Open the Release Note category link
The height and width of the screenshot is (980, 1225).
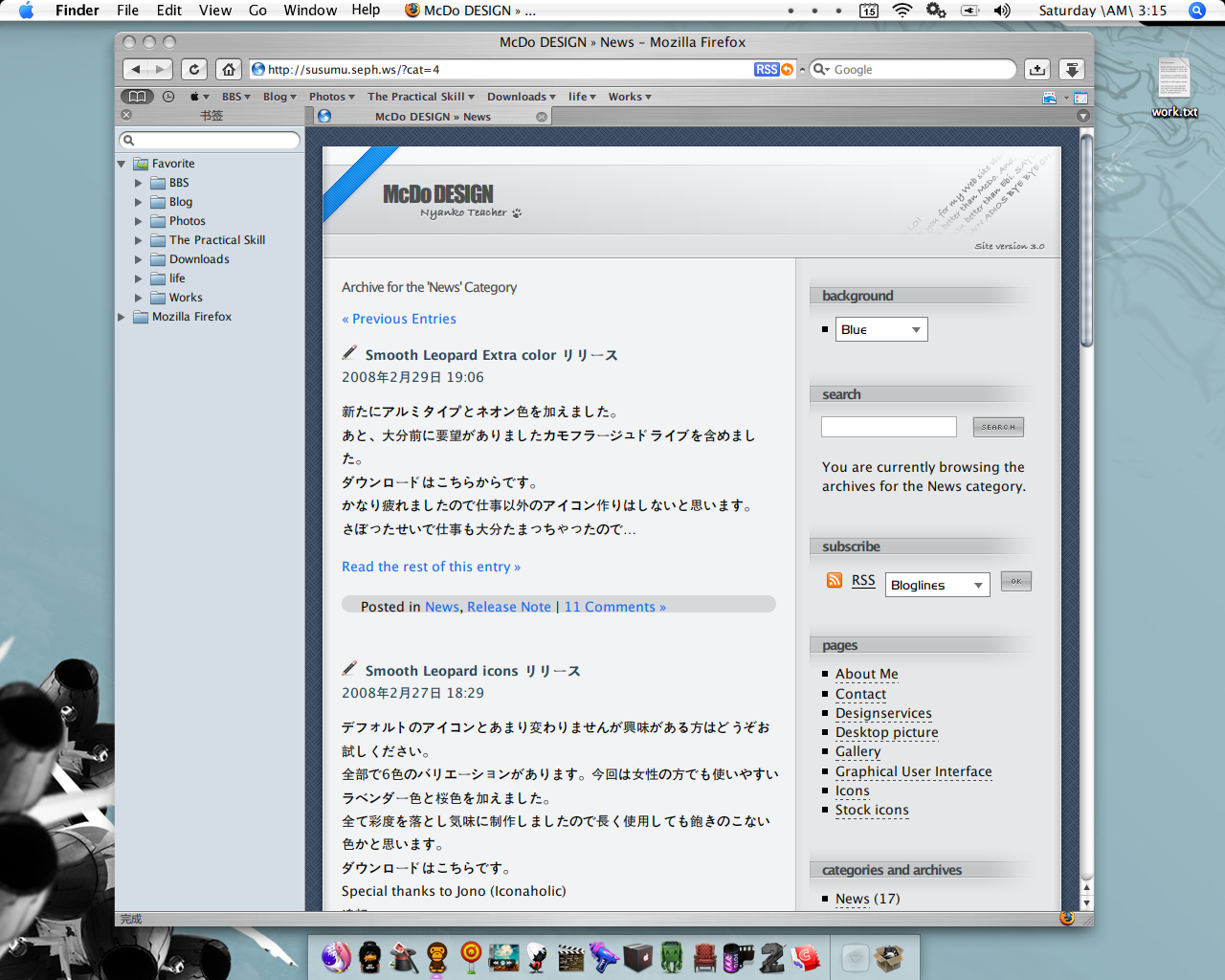tap(509, 607)
